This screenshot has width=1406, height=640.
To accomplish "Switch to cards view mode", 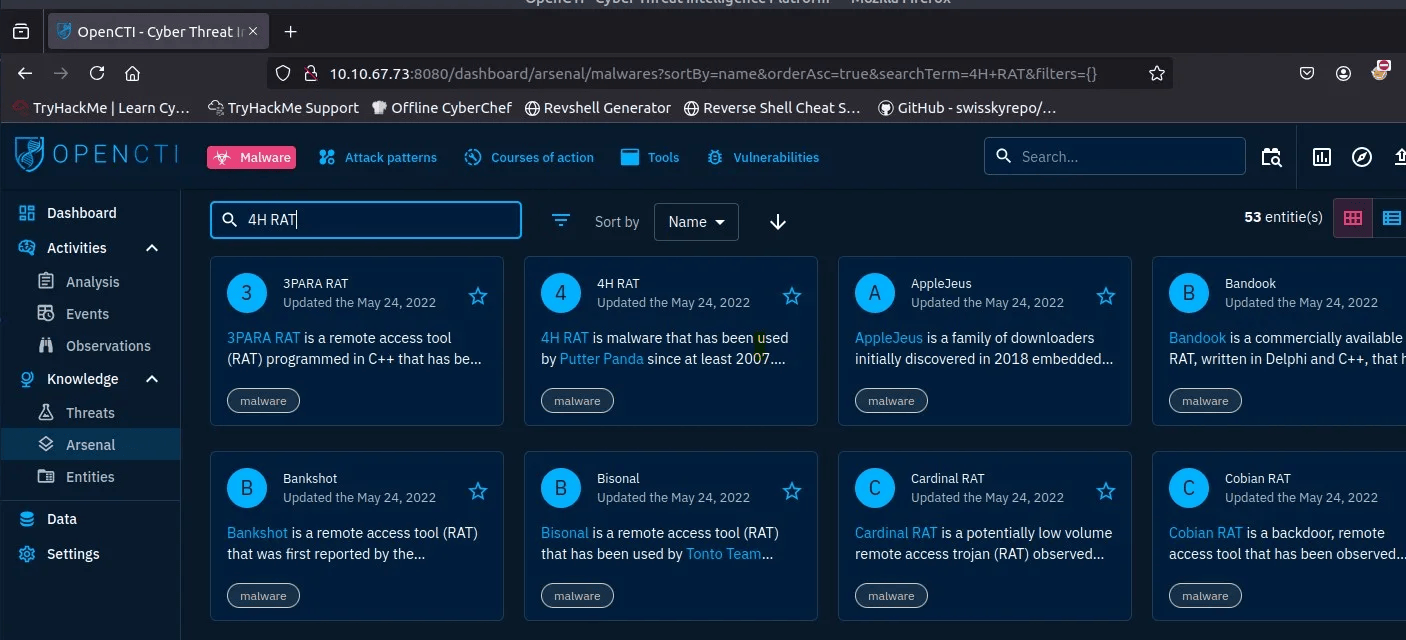I will tap(1353, 218).
